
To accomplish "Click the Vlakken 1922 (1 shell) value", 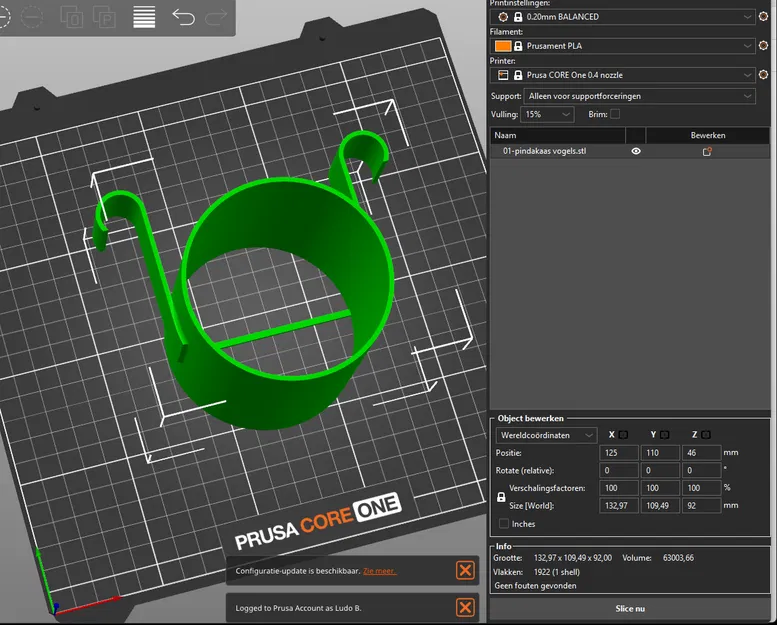I will pyautogui.click(x=556, y=572).
